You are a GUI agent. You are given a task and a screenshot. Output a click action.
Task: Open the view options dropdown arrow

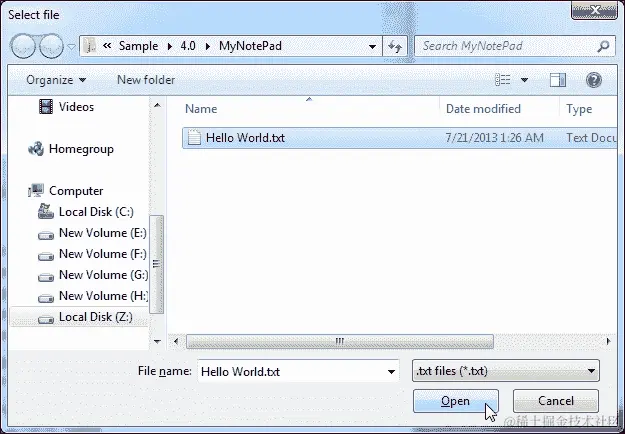525,81
